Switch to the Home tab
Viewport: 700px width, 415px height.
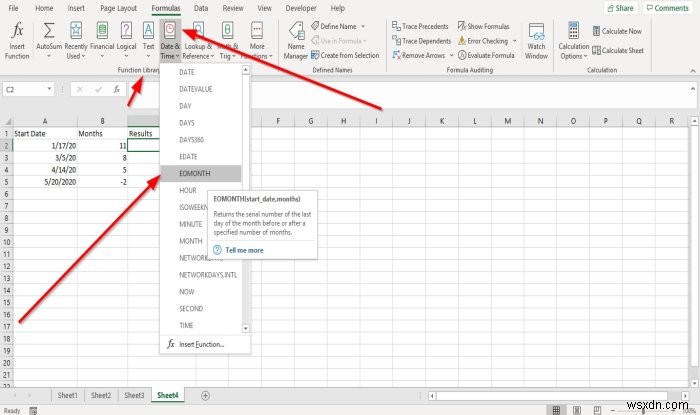[x=44, y=8]
